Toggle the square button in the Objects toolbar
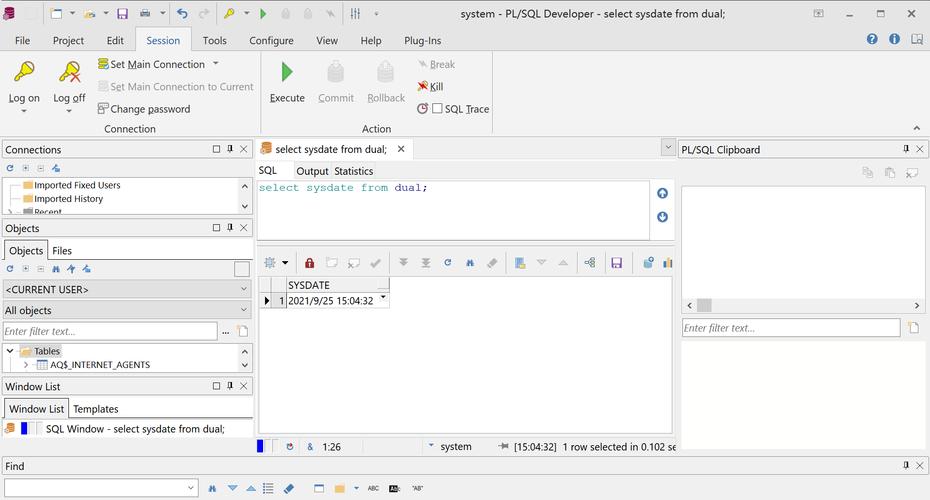 pyautogui.click(x=242, y=269)
